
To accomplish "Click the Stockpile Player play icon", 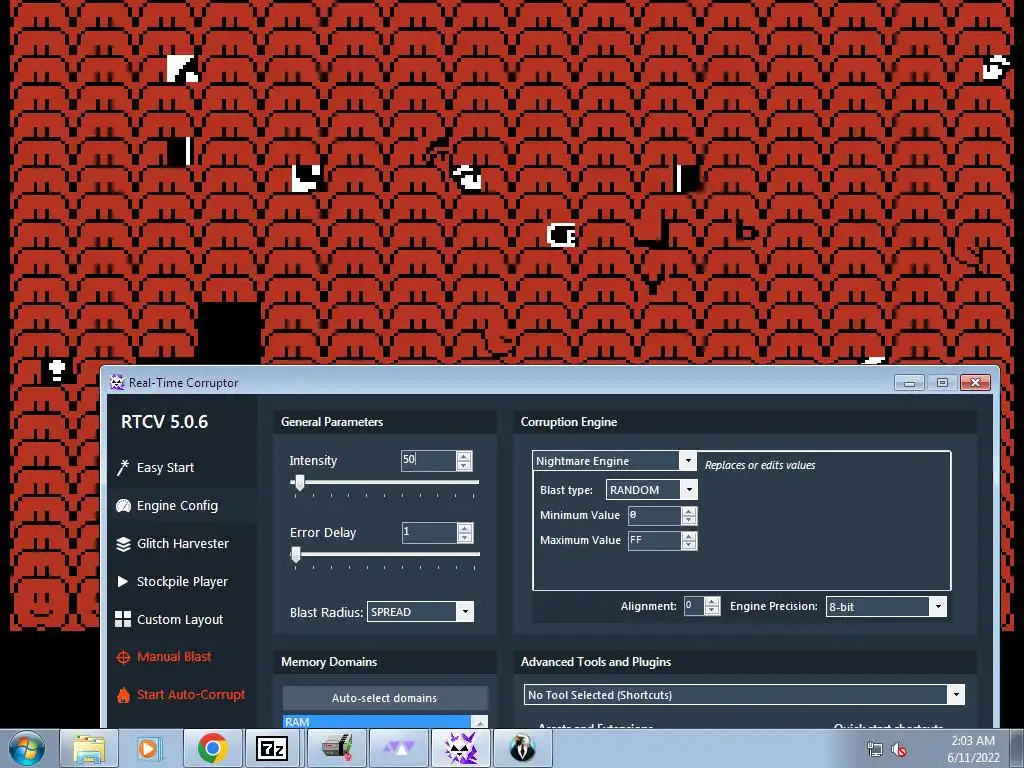I will point(122,581).
